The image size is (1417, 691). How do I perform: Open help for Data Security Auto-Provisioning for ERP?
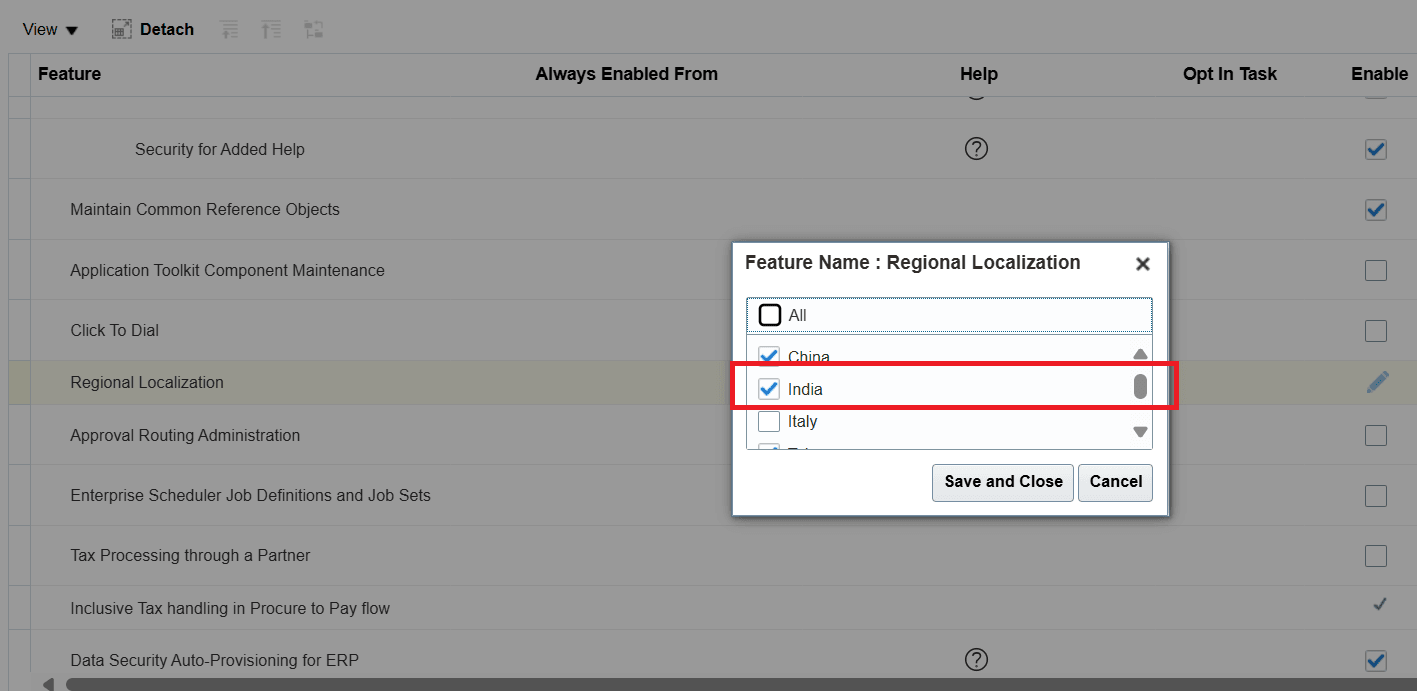point(975,659)
